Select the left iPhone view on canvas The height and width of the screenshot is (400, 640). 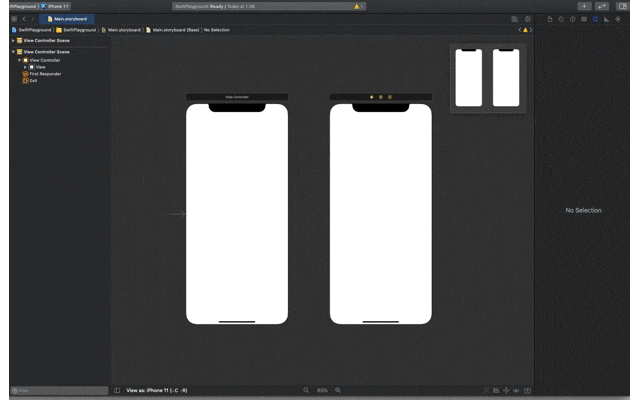pyautogui.click(x=237, y=214)
